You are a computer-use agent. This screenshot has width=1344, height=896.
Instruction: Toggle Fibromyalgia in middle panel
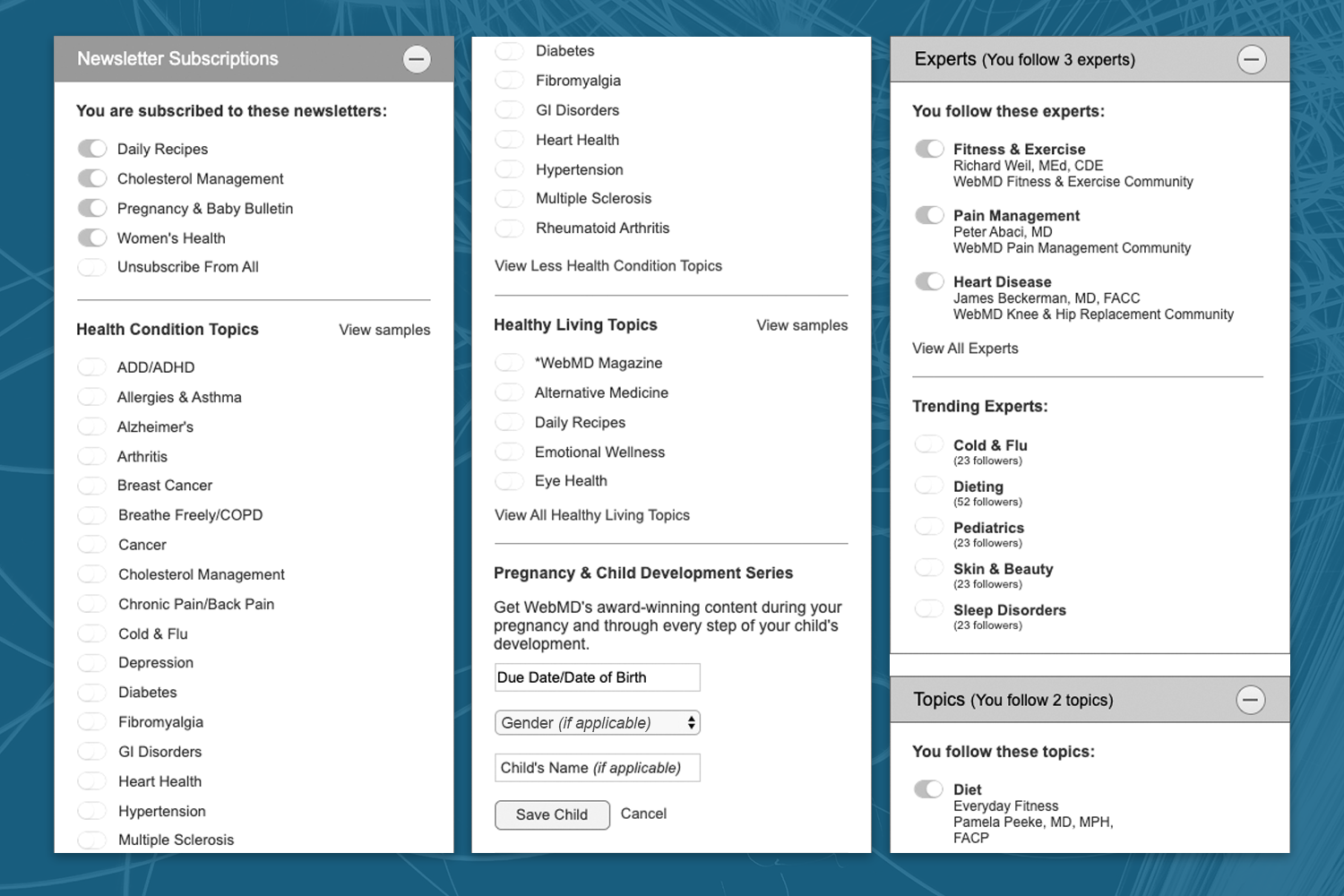(510, 81)
